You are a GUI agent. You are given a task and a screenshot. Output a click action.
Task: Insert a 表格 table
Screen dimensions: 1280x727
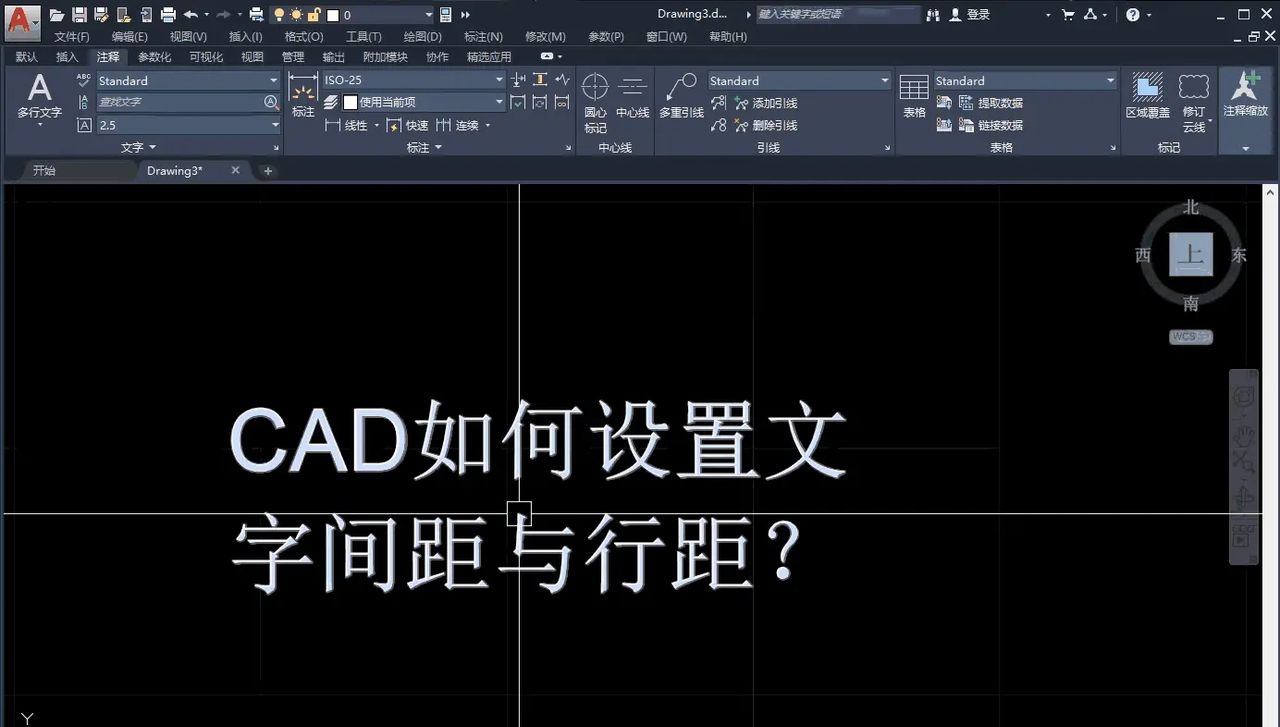[x=913, y=97]
